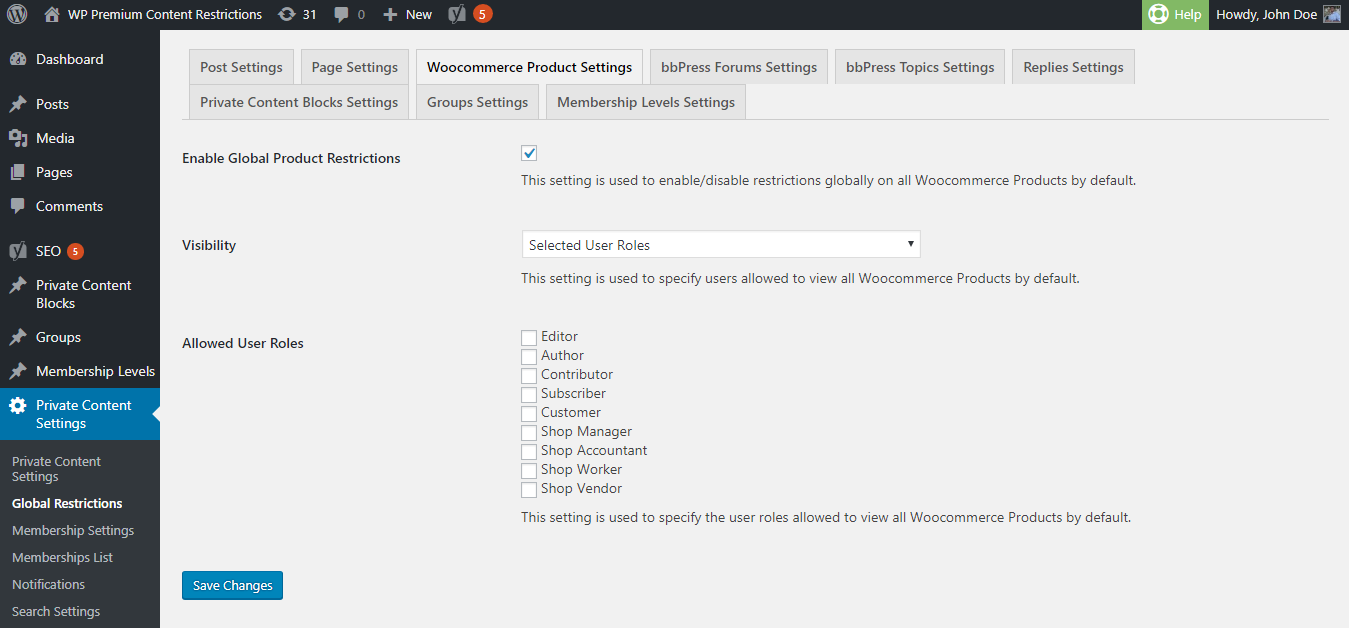
Task: Click the SEO notification badge in sidebar
Action: tap(75, 251)
